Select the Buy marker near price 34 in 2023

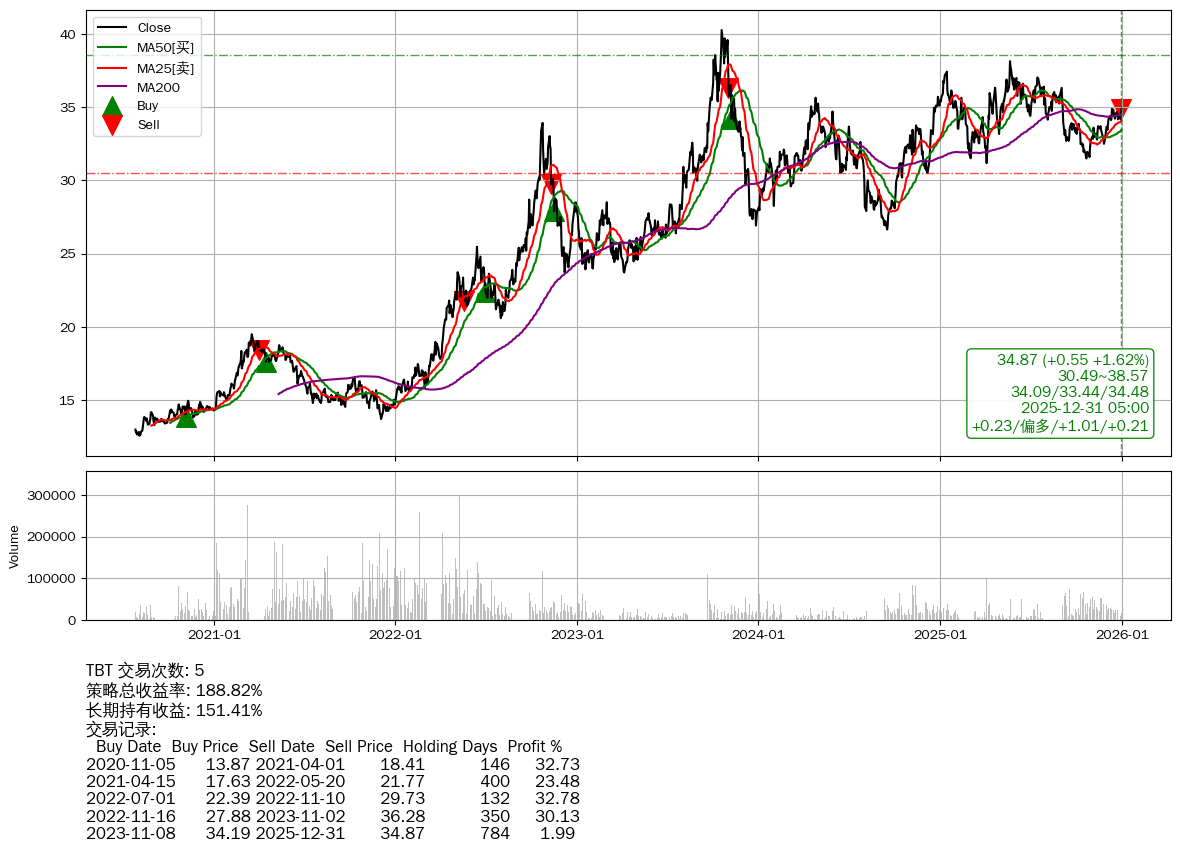[730, 119]
